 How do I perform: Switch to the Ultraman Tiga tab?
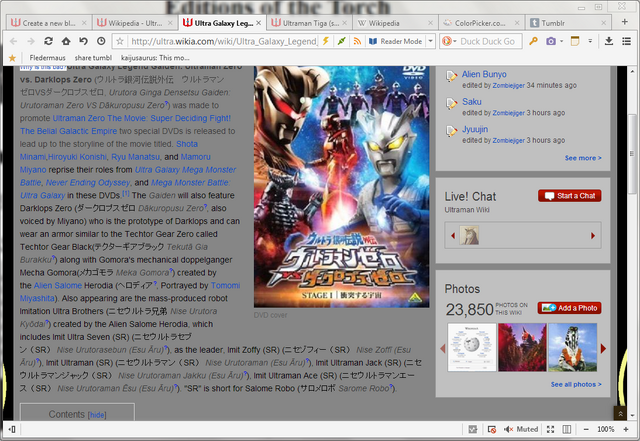click(311, 23)
